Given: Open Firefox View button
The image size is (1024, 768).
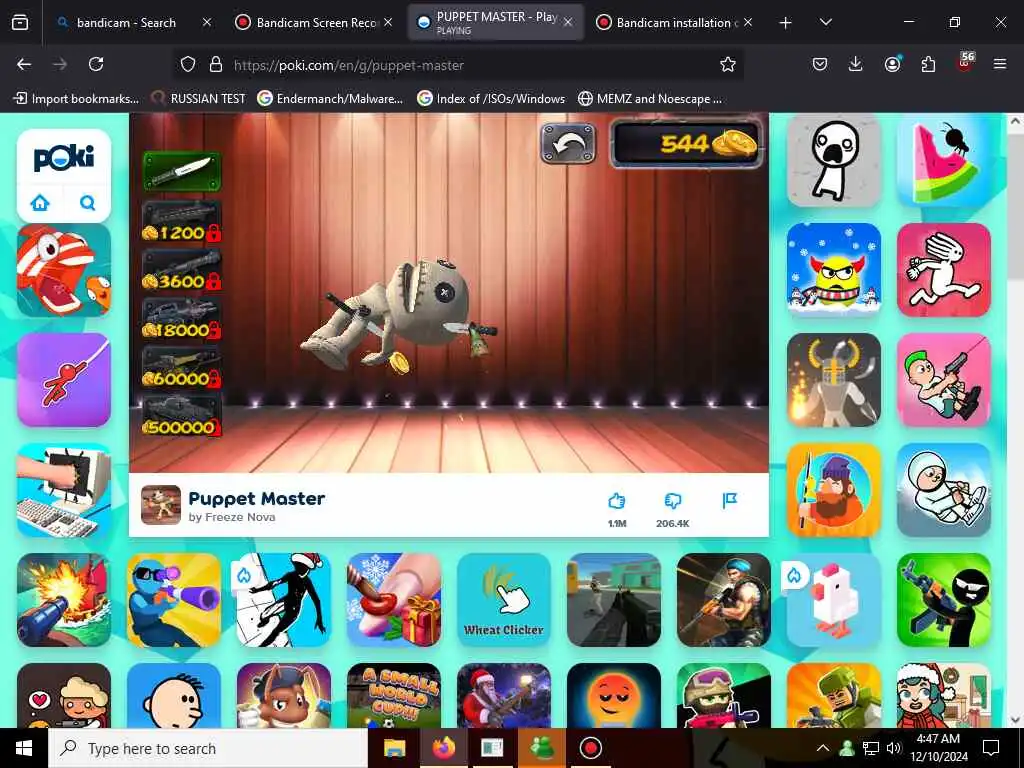Looking at the screenshot, I should tap(20, 23).
